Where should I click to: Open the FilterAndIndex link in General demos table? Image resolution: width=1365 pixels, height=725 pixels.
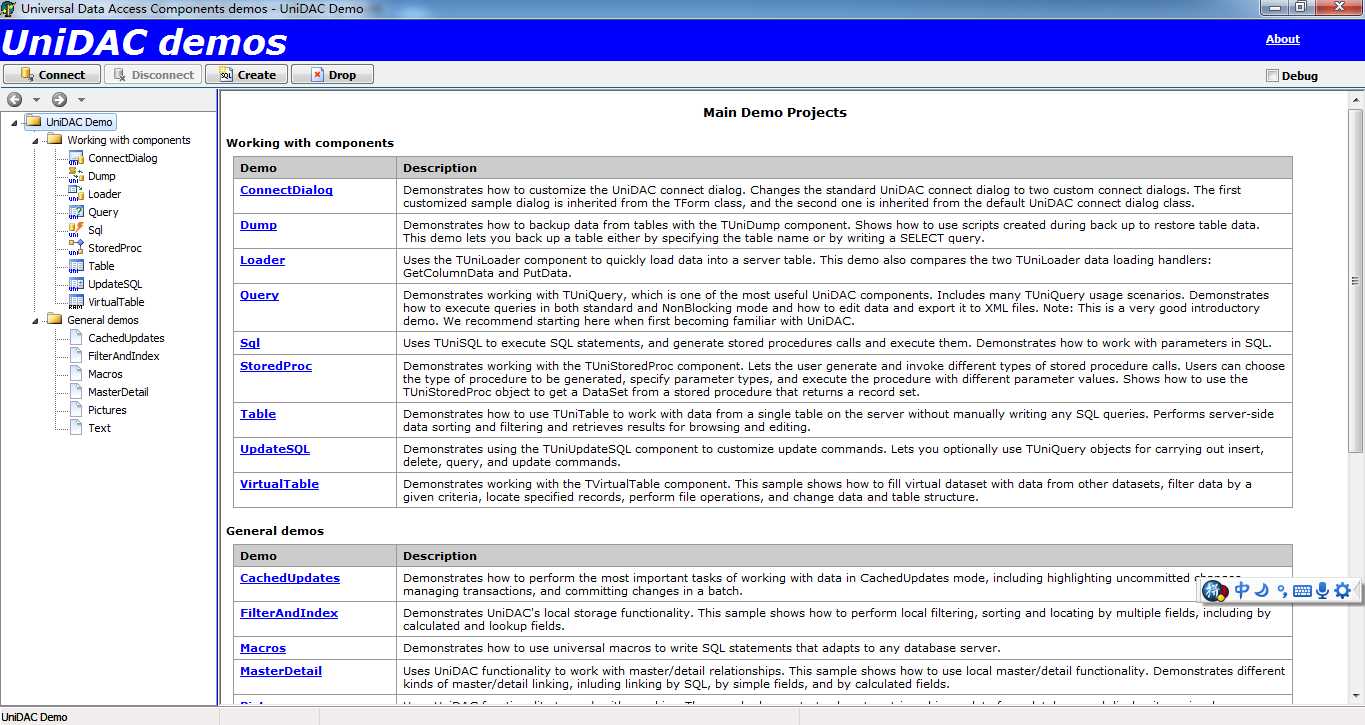(289, 613)
